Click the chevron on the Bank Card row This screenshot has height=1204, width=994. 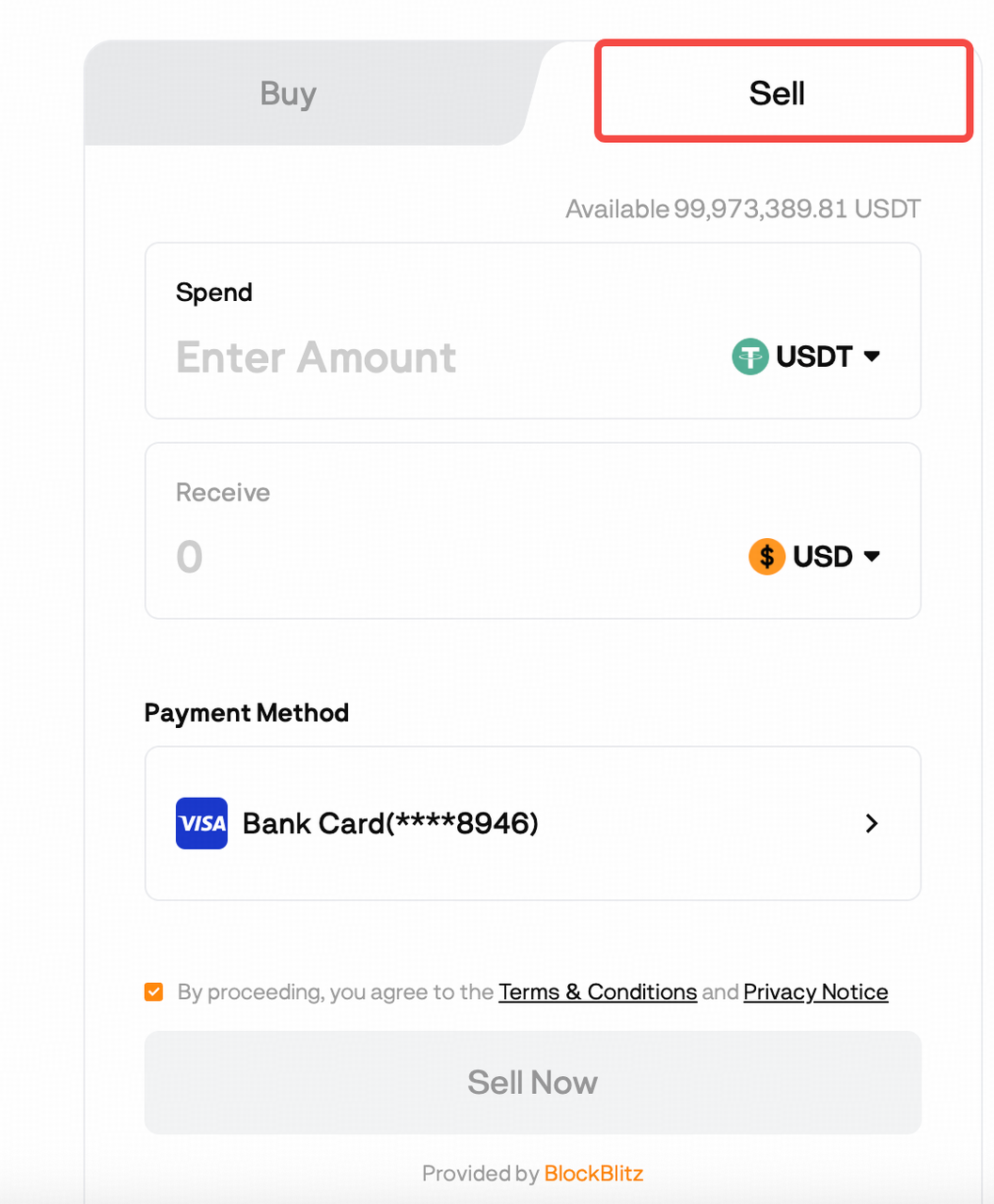[x=871, y=823]
